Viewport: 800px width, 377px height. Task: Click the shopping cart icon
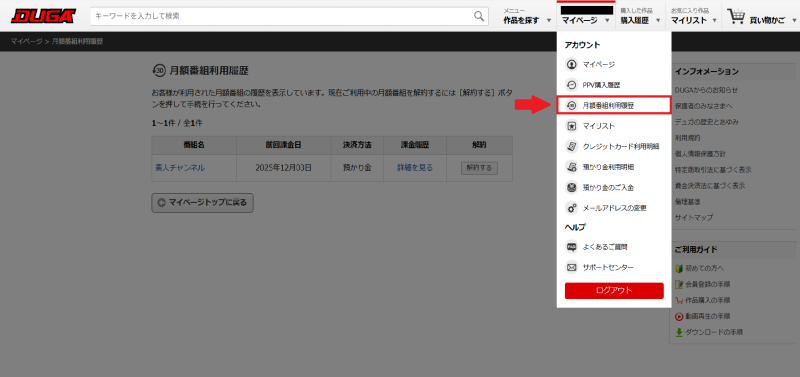736,16
